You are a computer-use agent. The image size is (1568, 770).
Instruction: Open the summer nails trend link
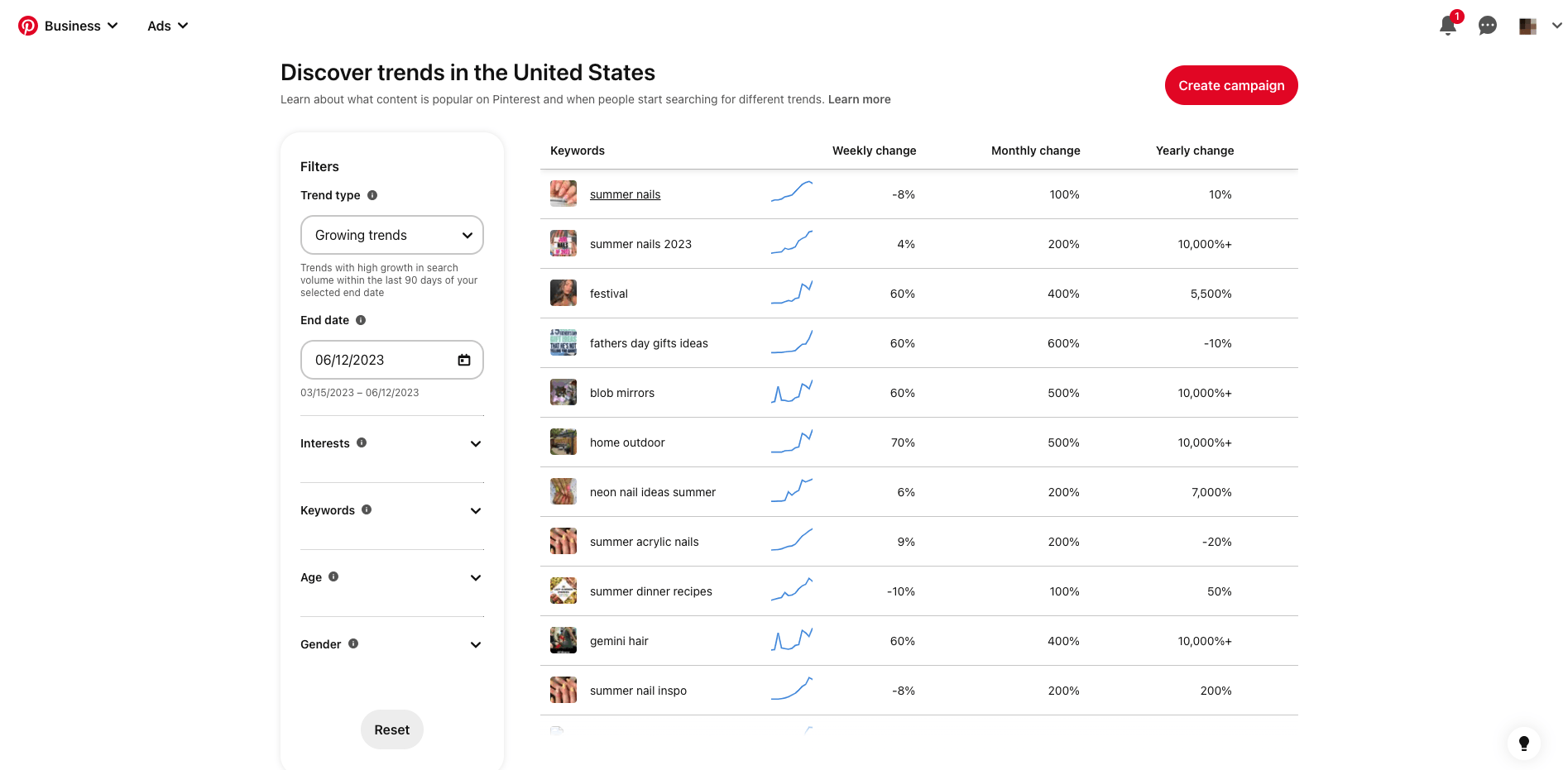(x=625, y=194)
